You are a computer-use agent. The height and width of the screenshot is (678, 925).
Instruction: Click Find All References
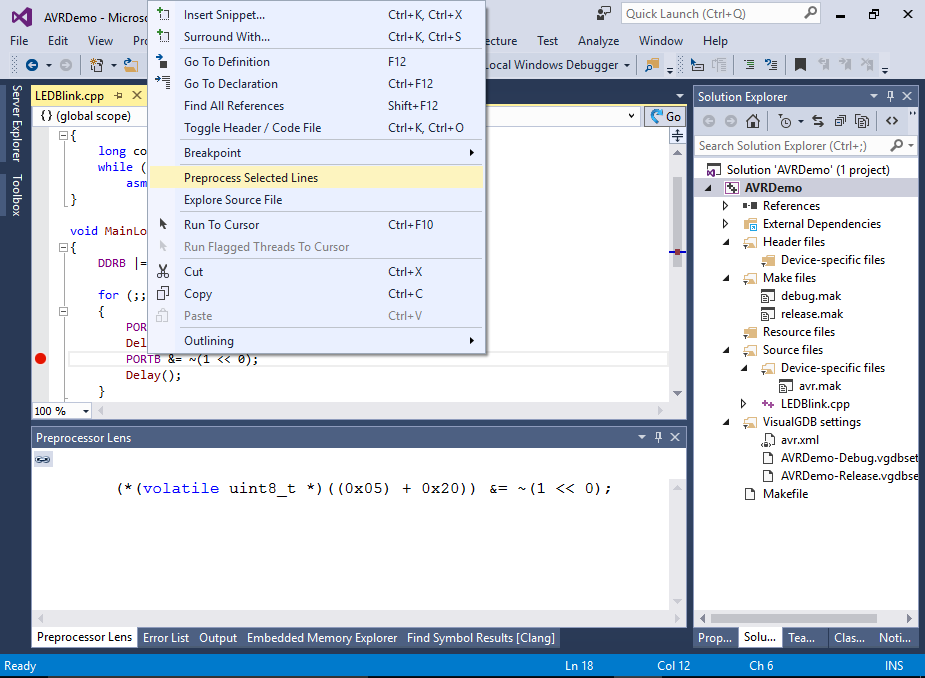click(316, 106)
